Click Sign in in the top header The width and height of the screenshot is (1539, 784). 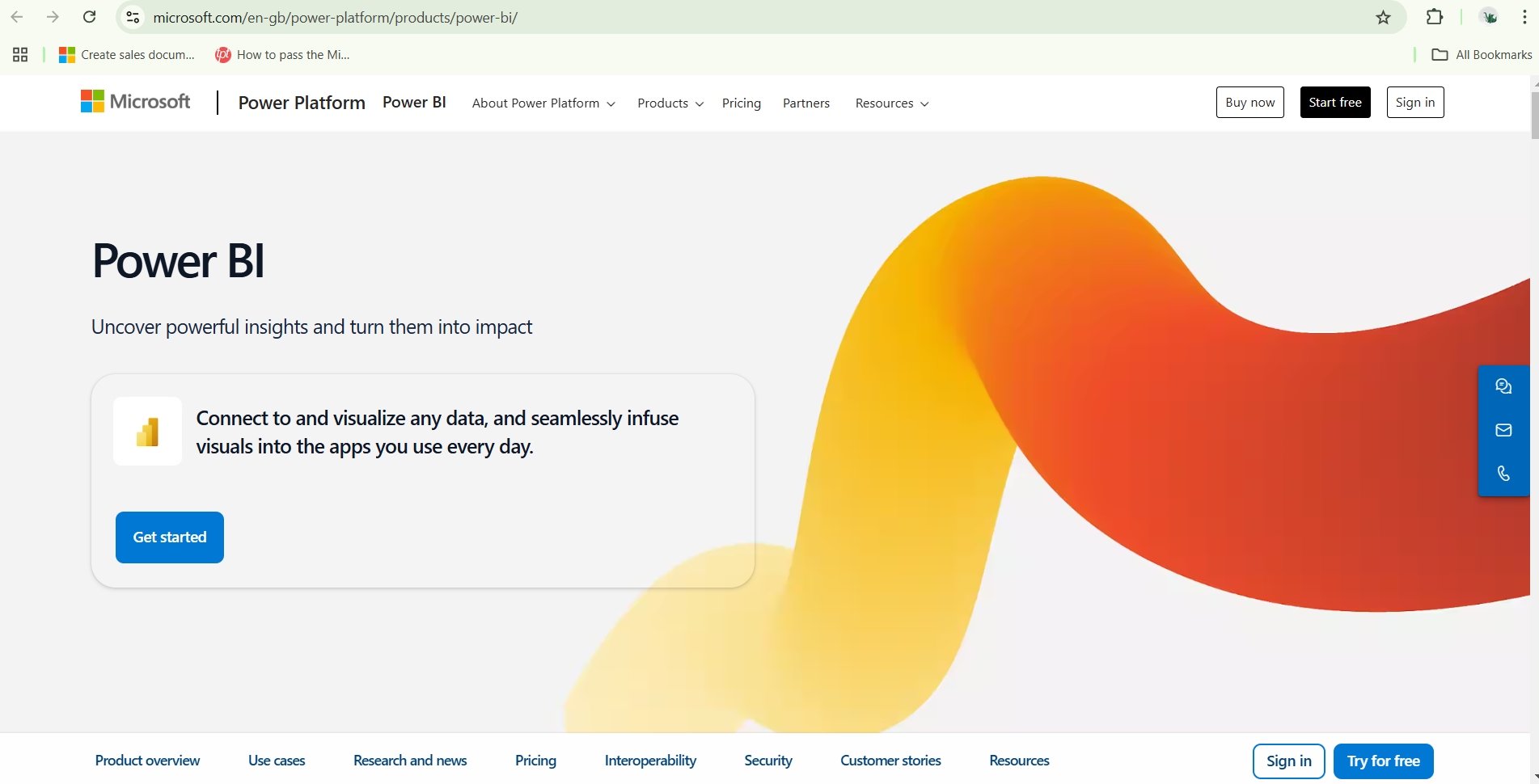tap(1415, 103)
